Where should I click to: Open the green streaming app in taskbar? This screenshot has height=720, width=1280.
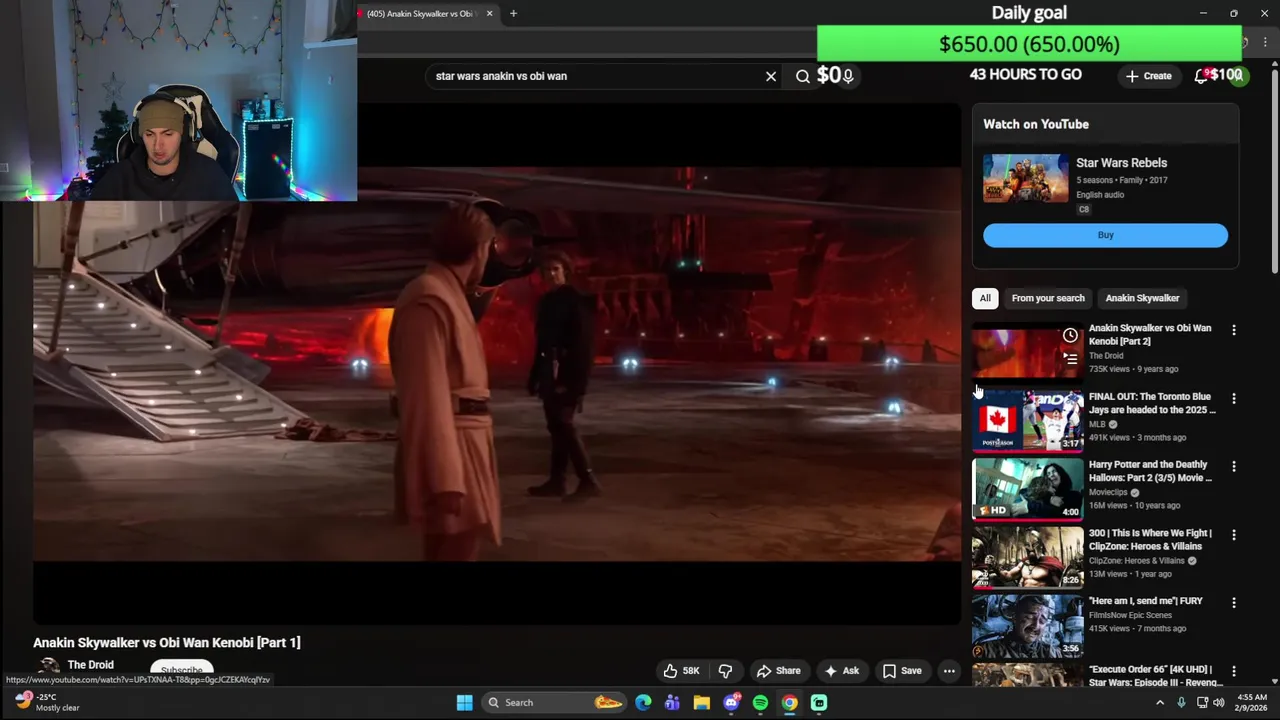pos(819,702)
